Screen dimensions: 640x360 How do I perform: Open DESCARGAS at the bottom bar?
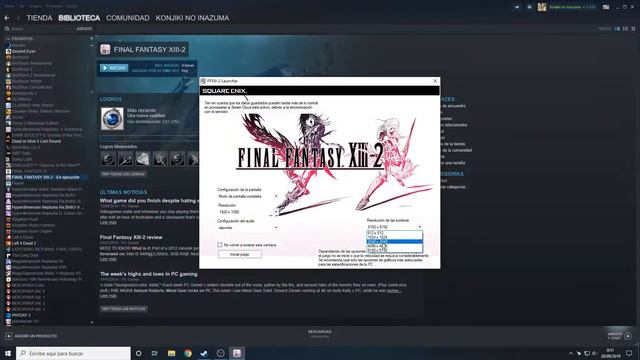click(x=320, y=332)
